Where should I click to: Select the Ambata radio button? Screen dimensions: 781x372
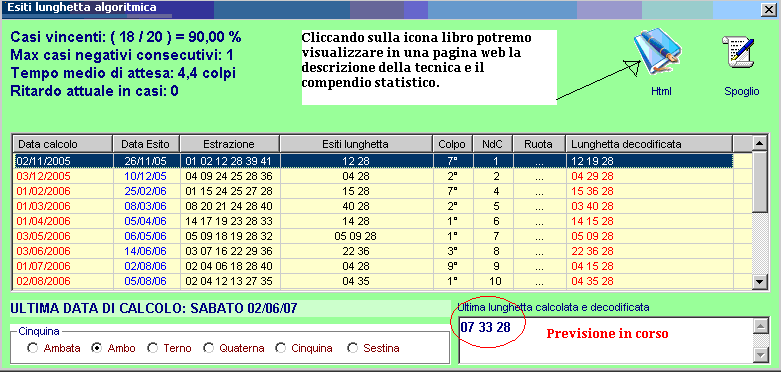pos(33,348)
